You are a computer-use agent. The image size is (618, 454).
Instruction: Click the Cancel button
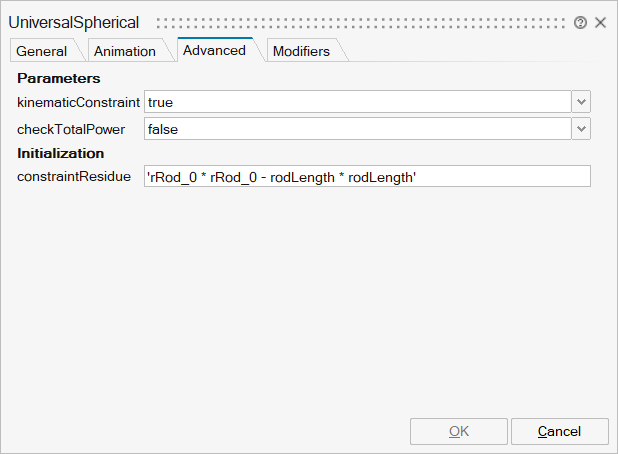point(559,431)
